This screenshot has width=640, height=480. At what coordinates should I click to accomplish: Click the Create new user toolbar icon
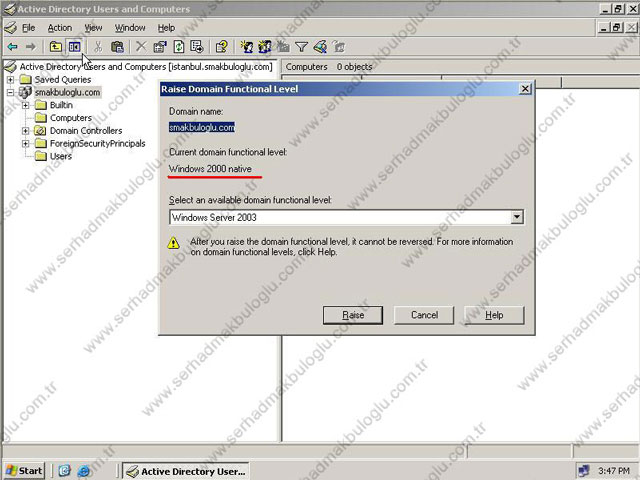pyautogui.click(x=247, y=47)
